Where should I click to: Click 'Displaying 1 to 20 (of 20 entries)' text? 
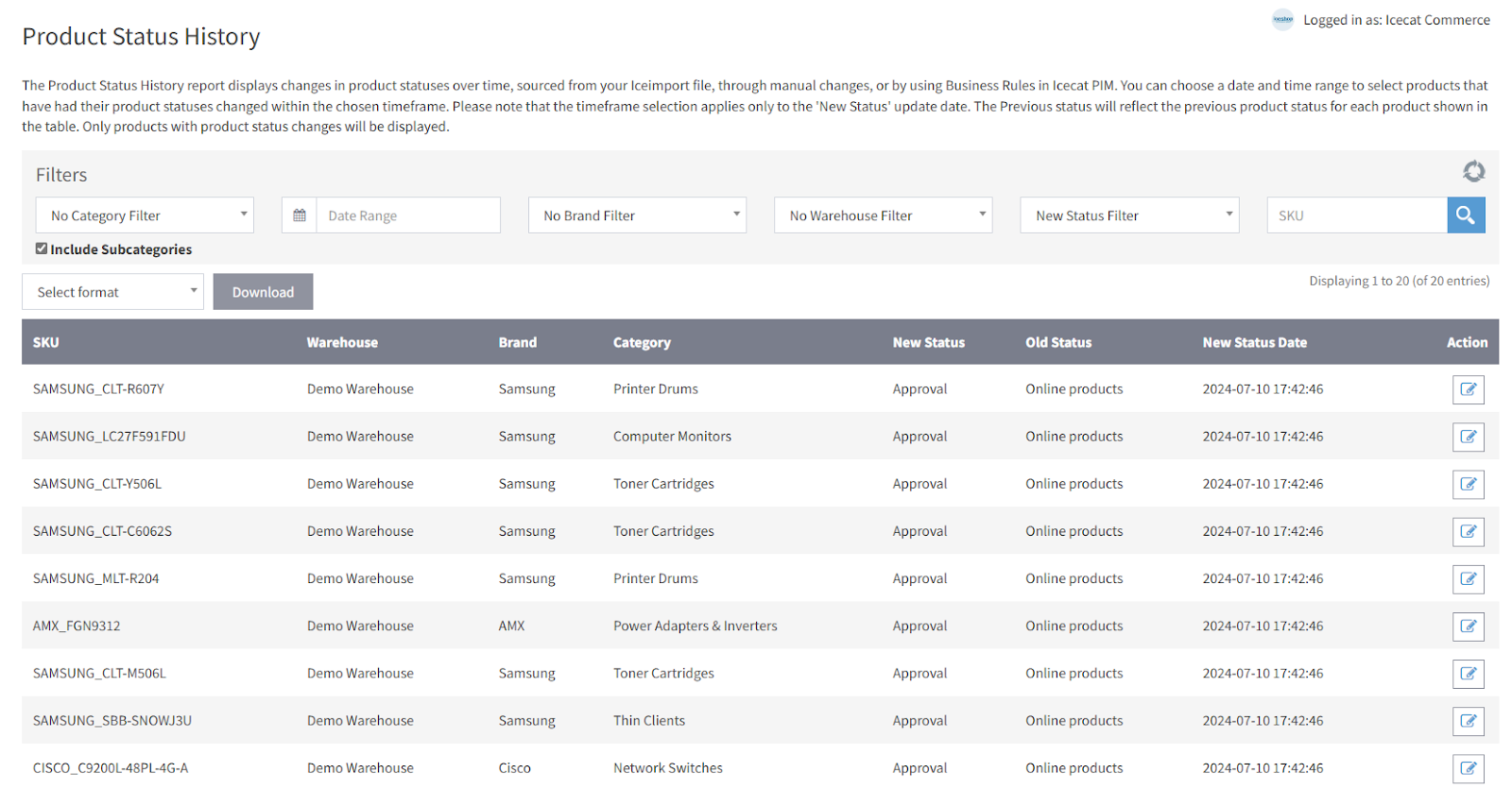click(x=1399, y=281)
